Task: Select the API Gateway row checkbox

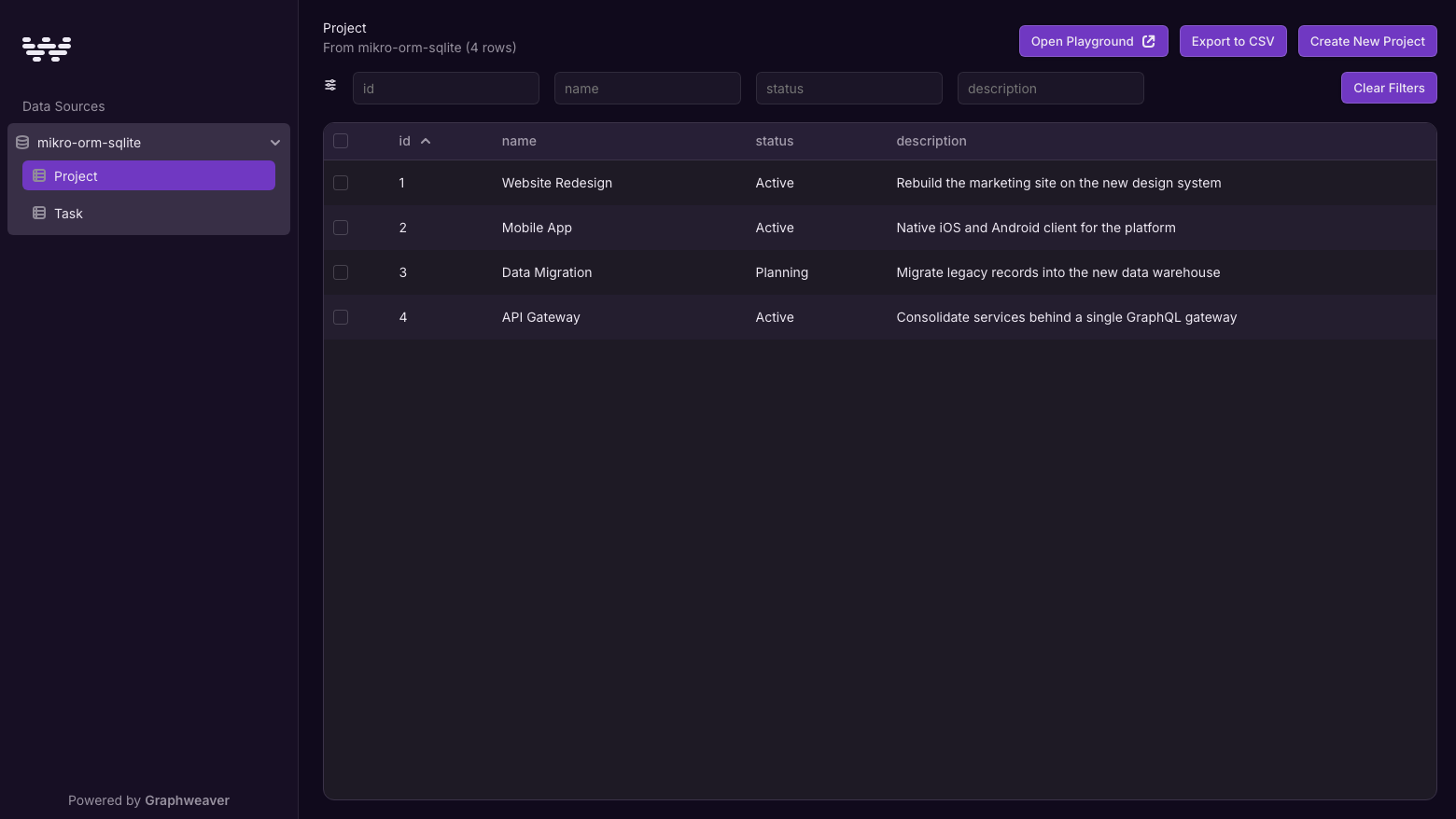Action: 341,317
